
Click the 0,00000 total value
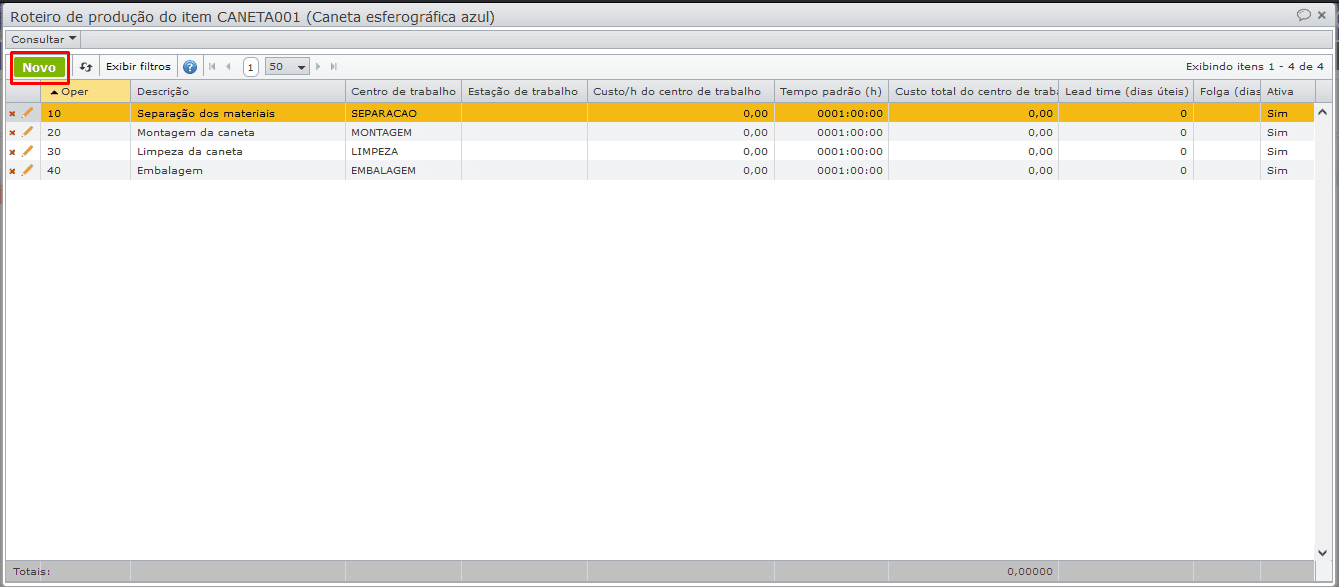[x=1030, y=572]
